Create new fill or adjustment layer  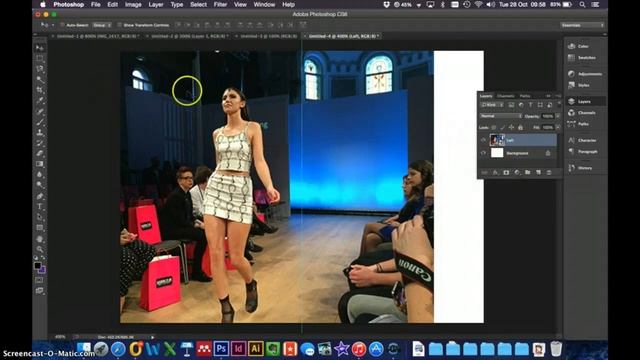coord(517,173)
